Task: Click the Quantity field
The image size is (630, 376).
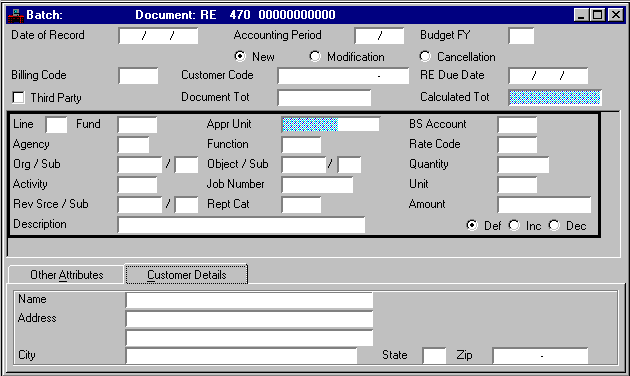Action: [x=523, y=165]
